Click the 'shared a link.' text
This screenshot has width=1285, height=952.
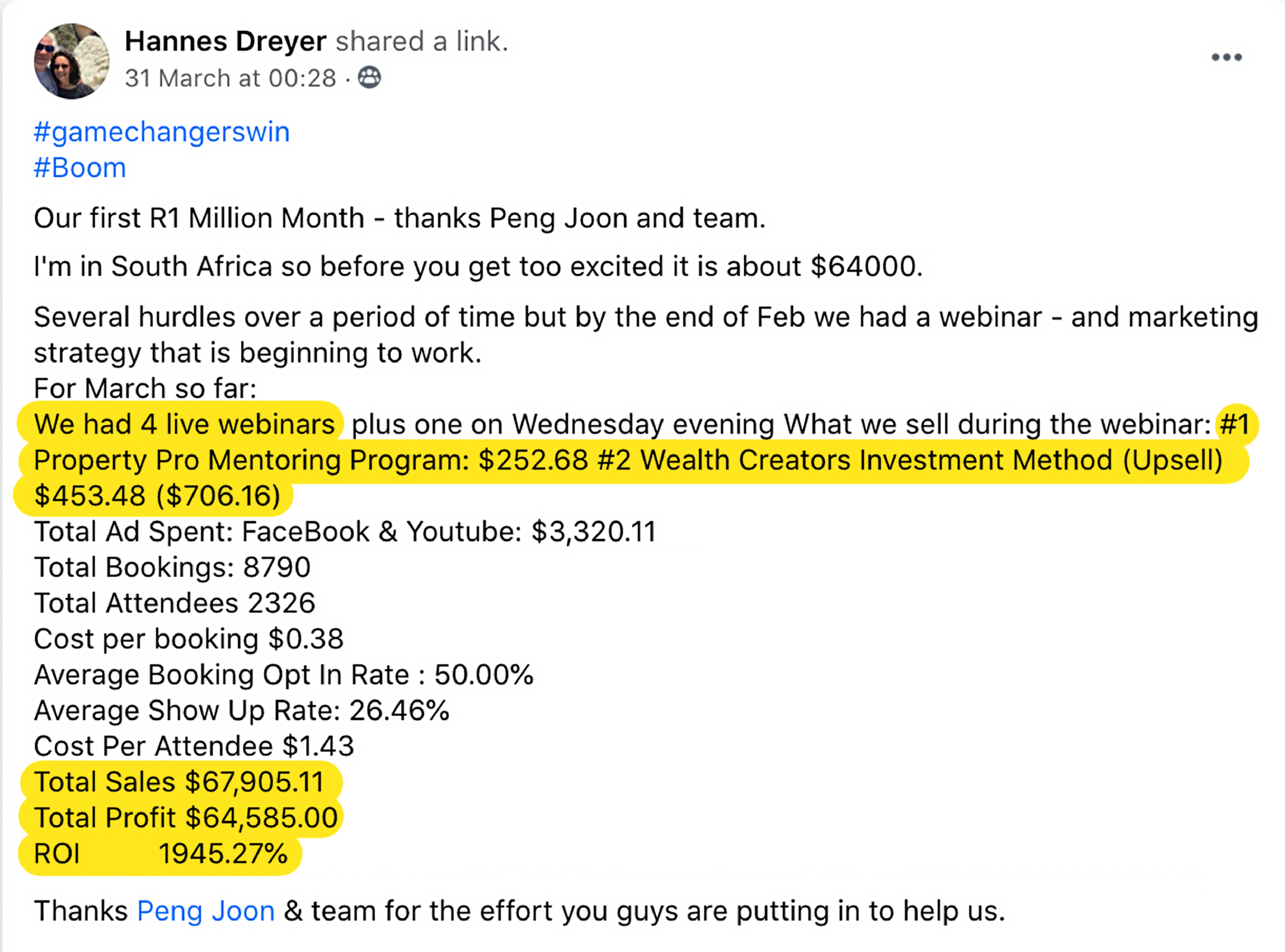point(422,42)
